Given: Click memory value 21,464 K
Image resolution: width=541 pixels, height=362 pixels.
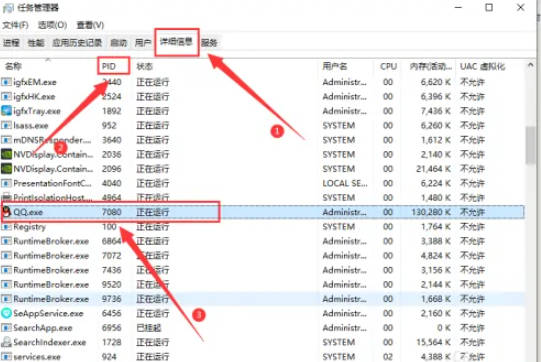Looking at the screenshot, I should click(433, 169).
